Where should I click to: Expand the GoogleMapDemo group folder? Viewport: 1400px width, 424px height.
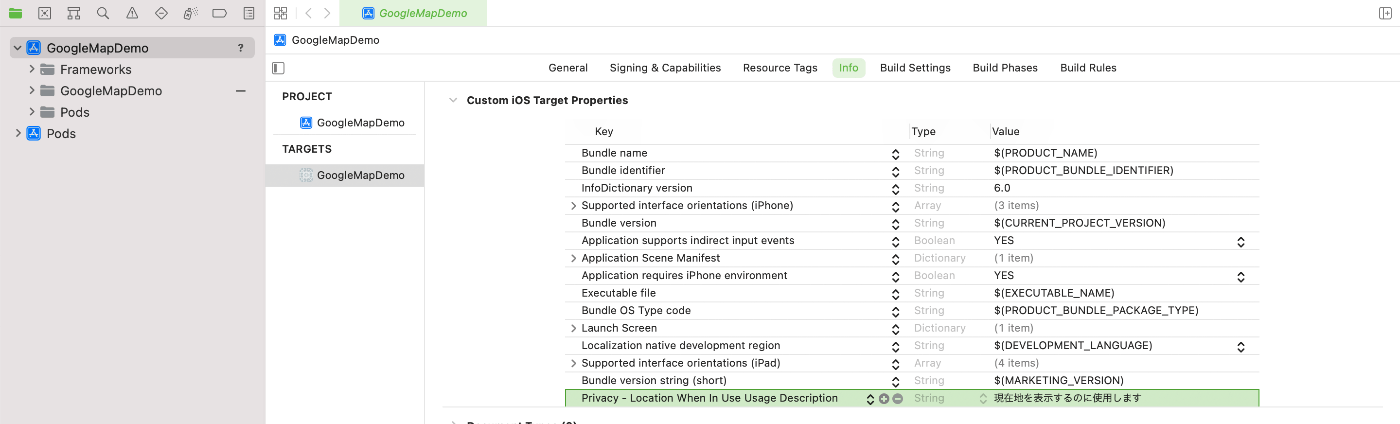point(32,91)
